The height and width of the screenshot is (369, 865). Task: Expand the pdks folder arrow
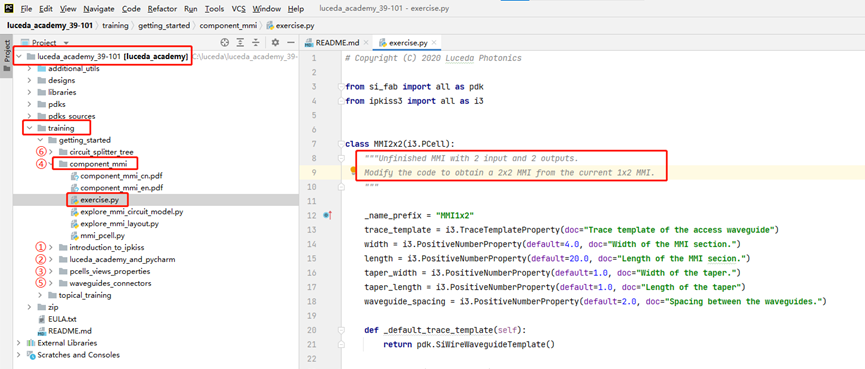pos(30,104)
